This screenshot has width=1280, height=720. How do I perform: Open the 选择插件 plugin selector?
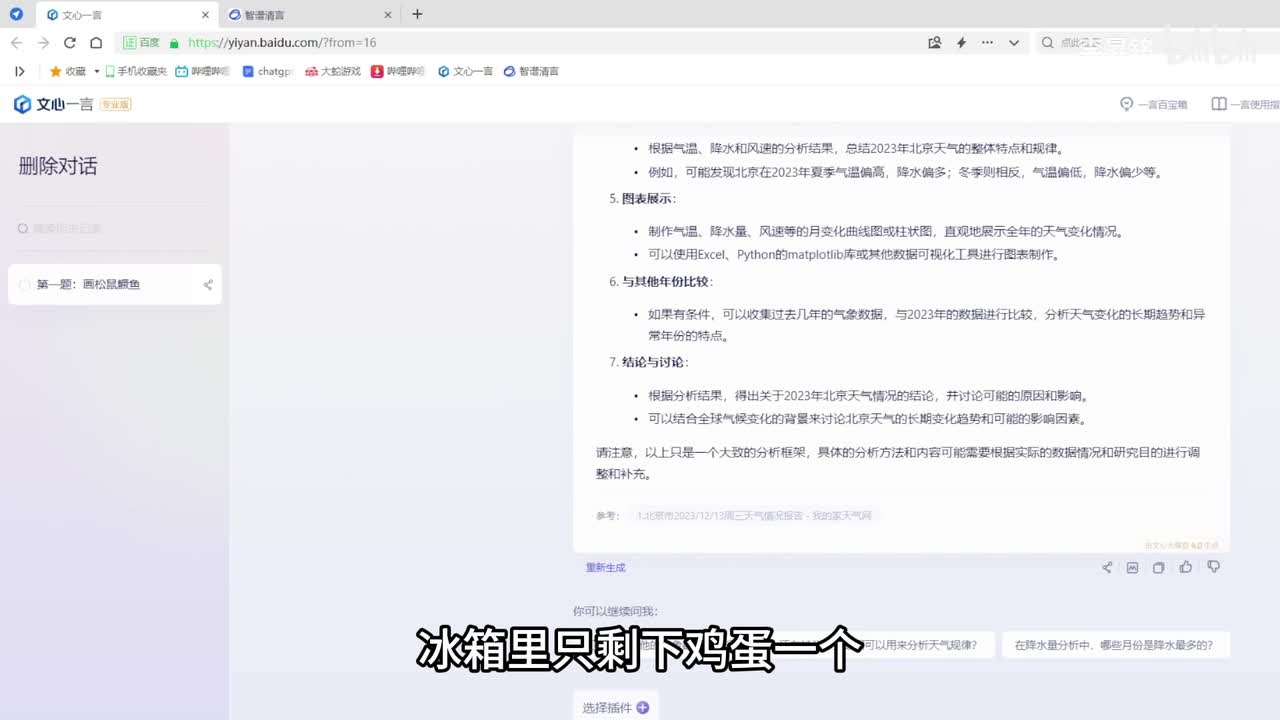615,707
